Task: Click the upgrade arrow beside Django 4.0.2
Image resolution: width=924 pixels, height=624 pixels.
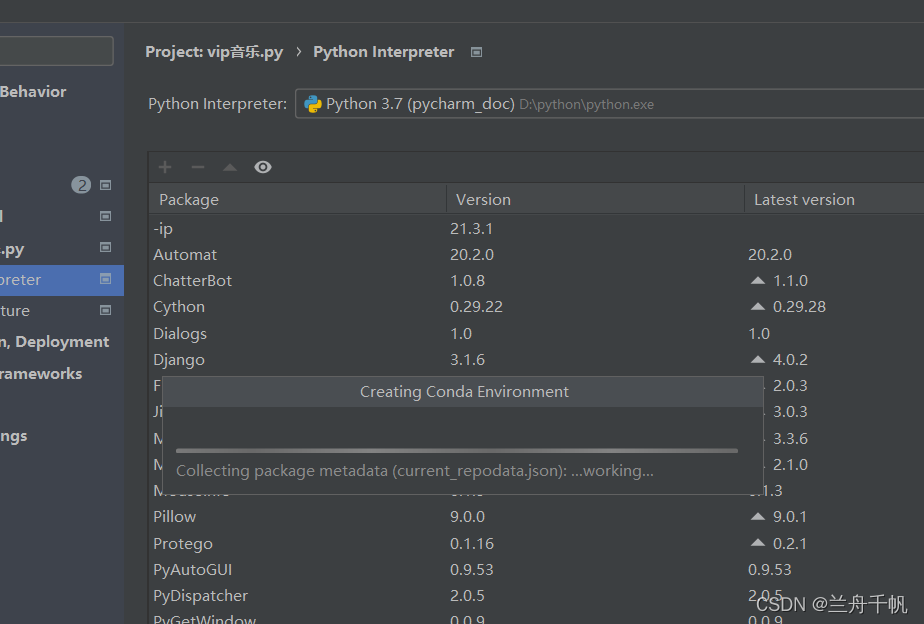Action: pyautogui.click(x=758, y=360)
